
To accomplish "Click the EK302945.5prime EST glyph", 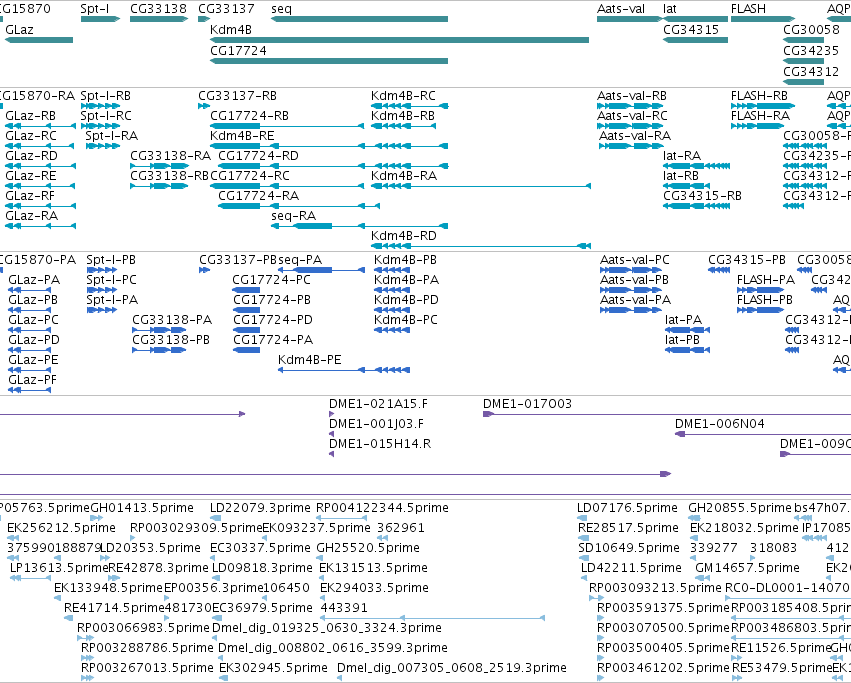I will (x=223, y=678).
